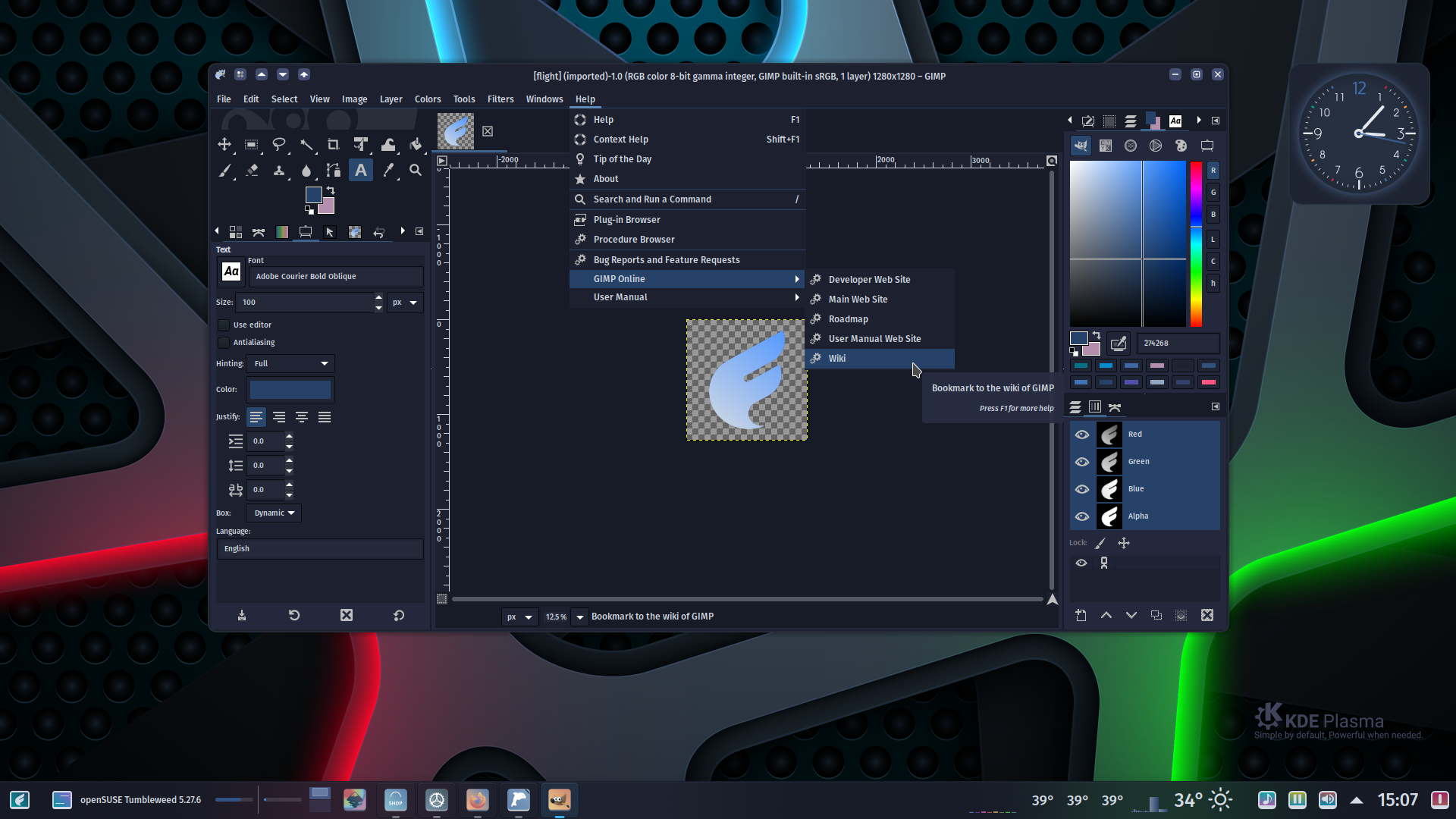The image size is (1456, 819).
Task: Click the Font Aa preview button
Action: pos(231,271)
